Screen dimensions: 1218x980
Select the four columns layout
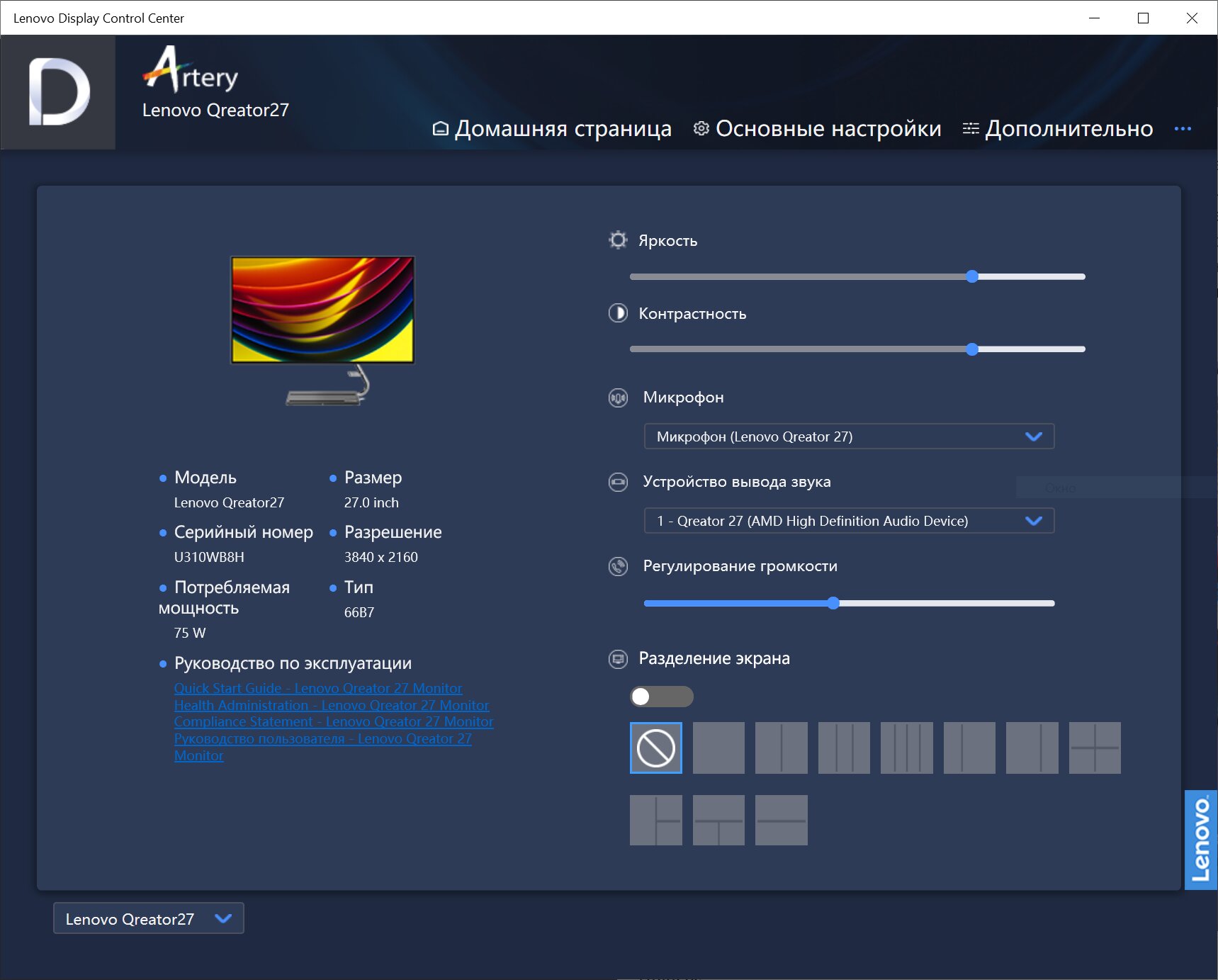pyautogui.click(x=906, y=748)
